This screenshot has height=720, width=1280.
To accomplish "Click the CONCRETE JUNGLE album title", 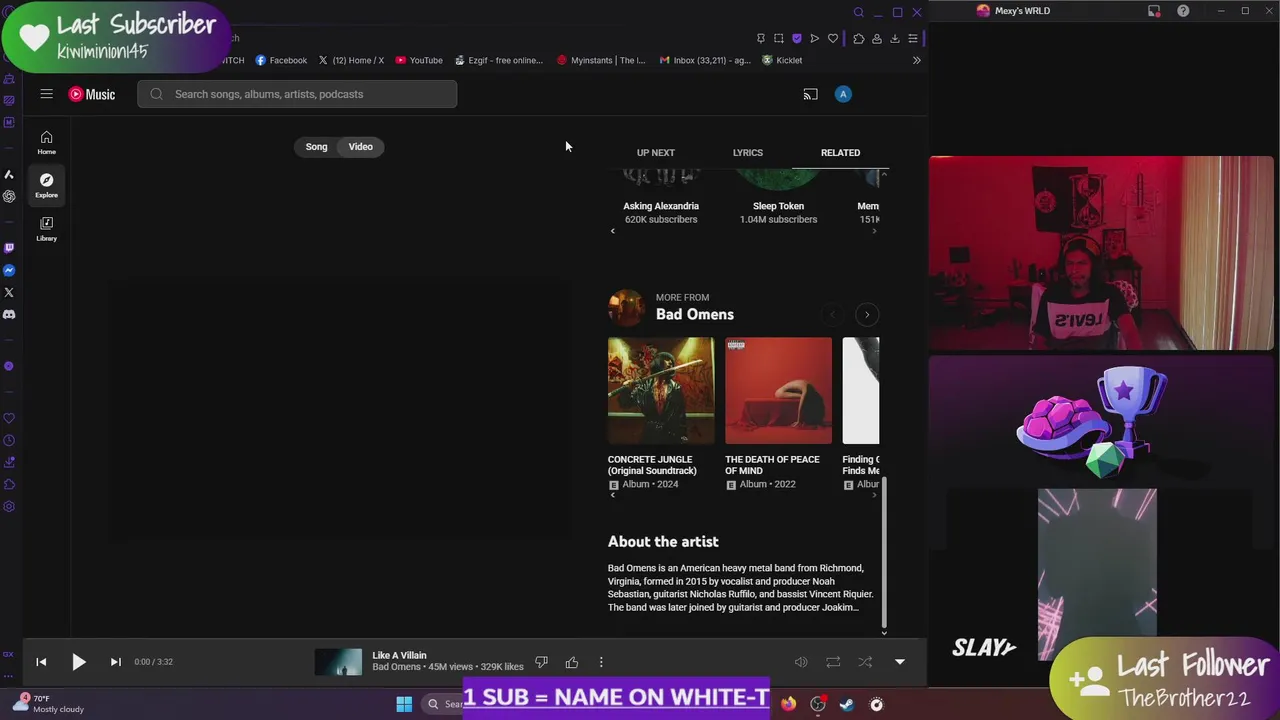I will coord(652,465).
